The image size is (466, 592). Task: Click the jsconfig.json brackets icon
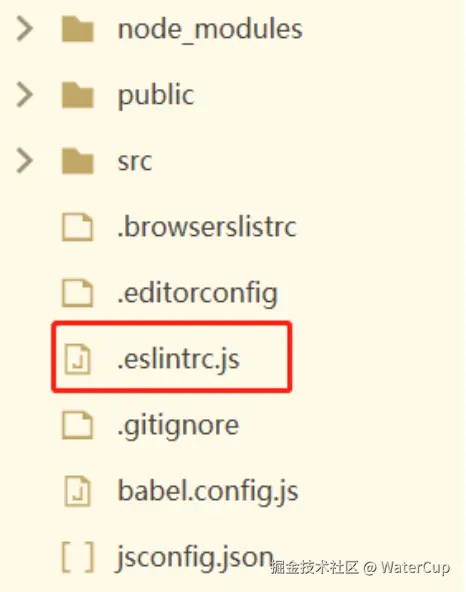tap(77, 557)
